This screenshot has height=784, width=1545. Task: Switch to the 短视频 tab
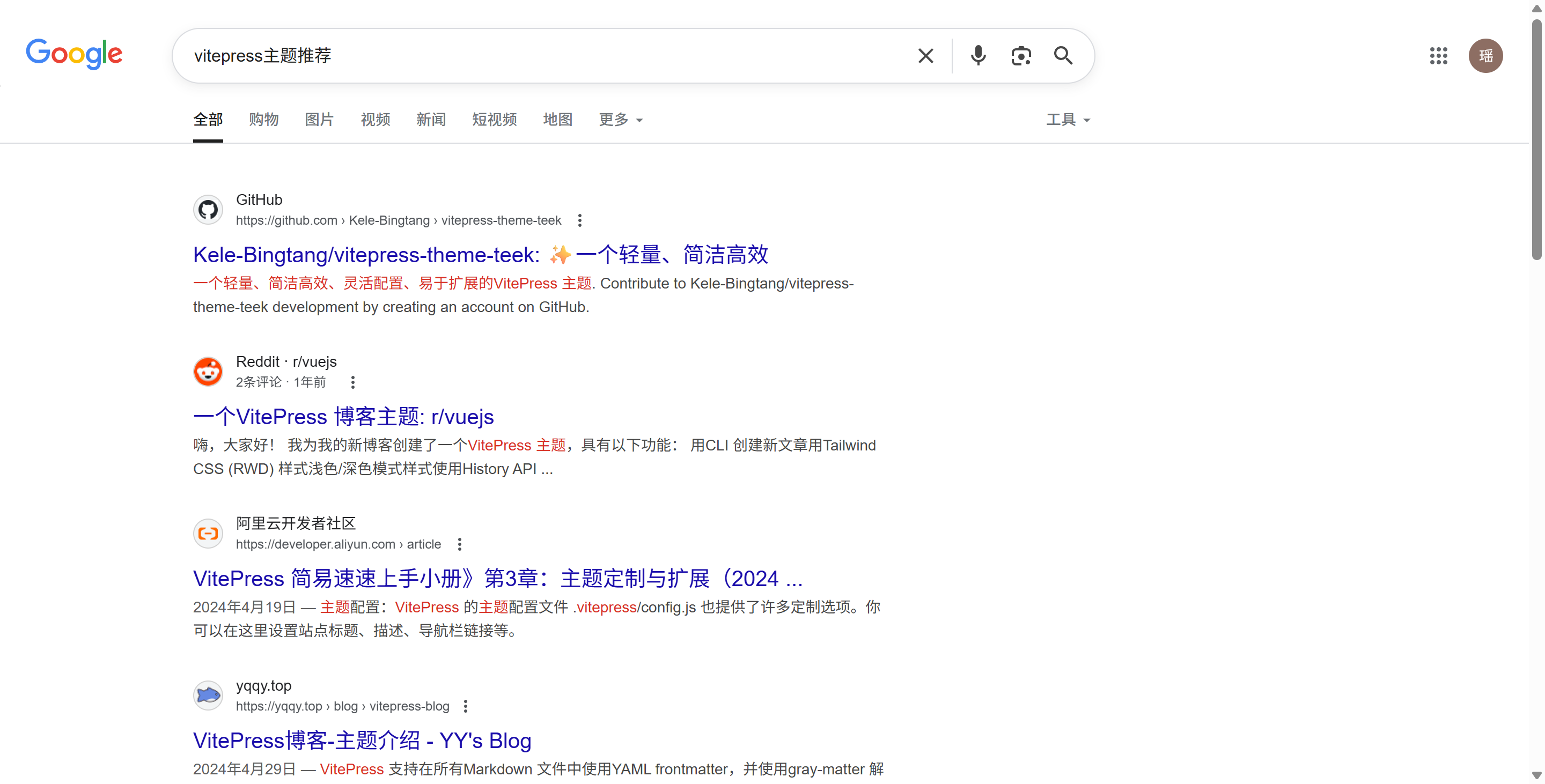click(494, 120)
